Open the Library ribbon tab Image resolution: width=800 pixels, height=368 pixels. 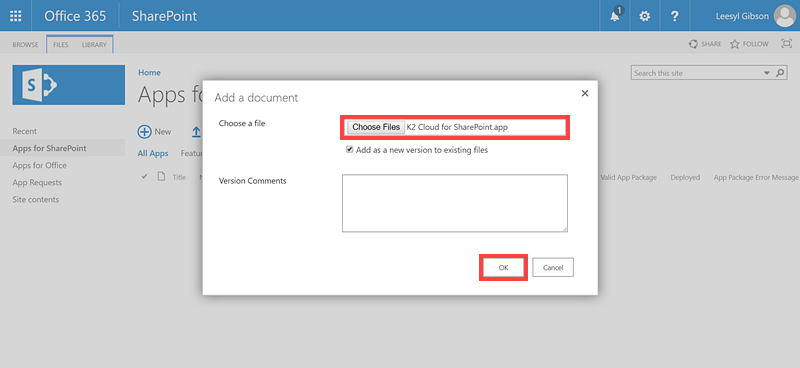pos(94,44)
